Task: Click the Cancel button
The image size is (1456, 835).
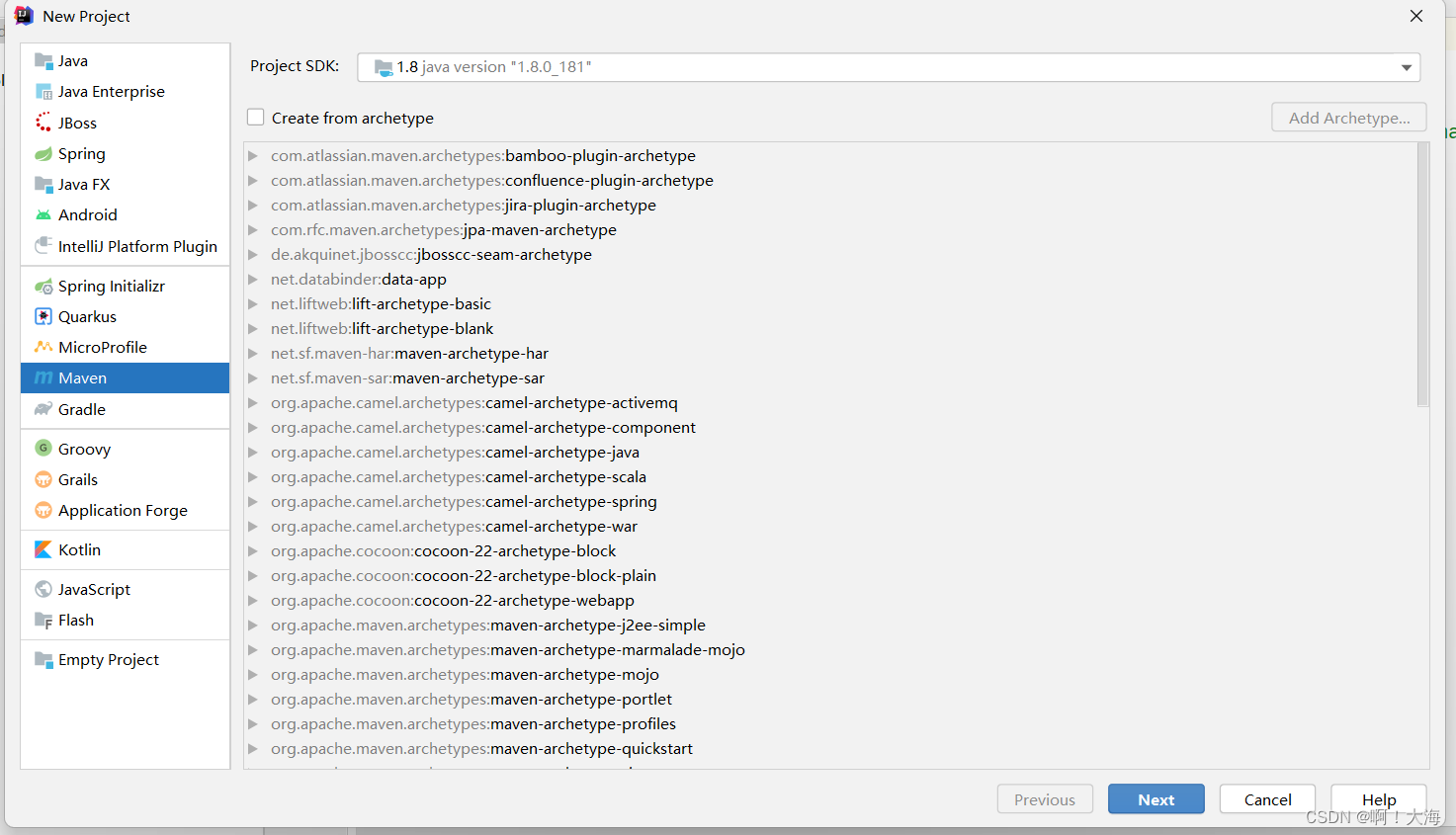Action: [1267, 799]
